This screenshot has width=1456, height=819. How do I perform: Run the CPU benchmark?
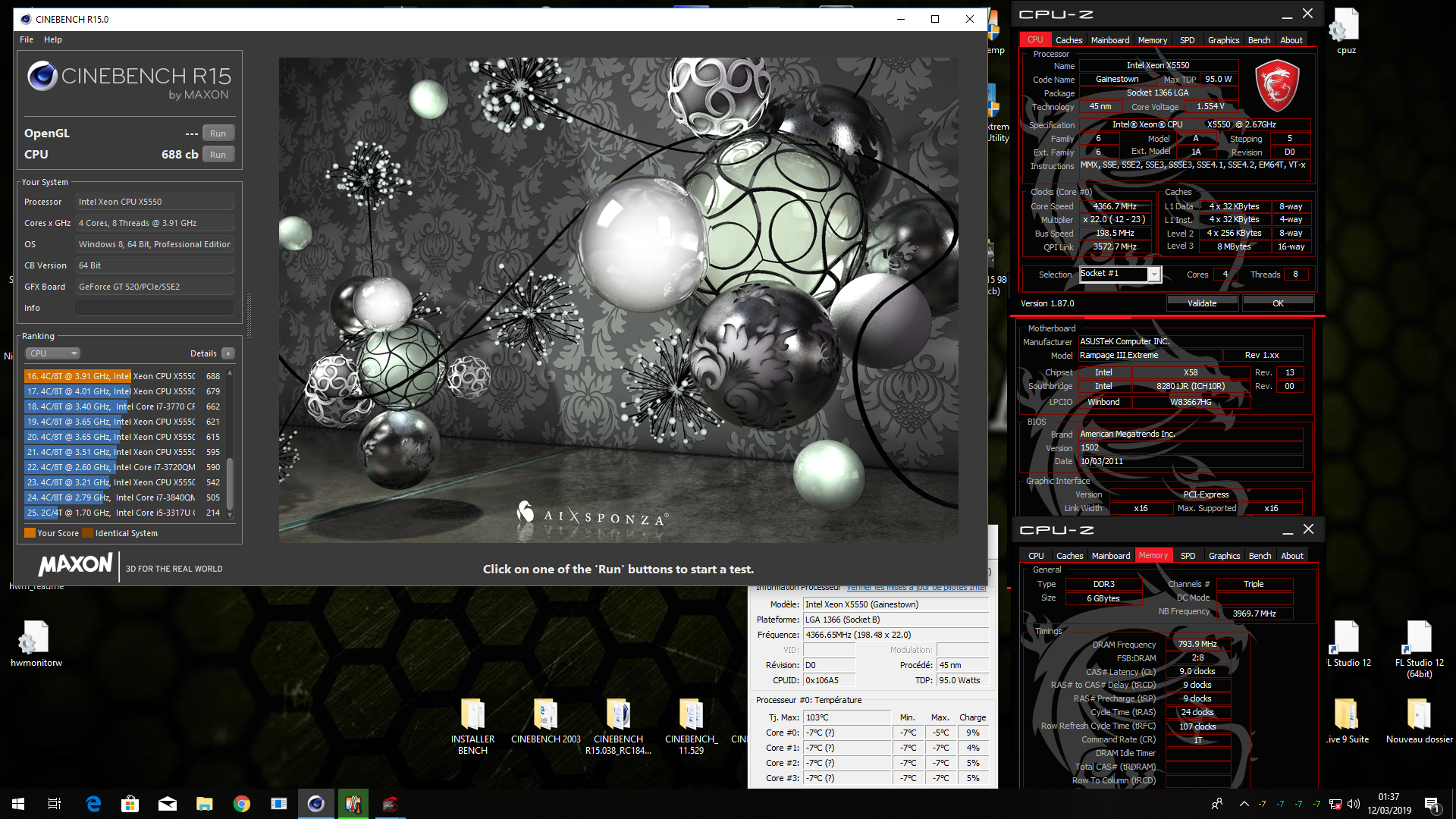tap(218, 155)
